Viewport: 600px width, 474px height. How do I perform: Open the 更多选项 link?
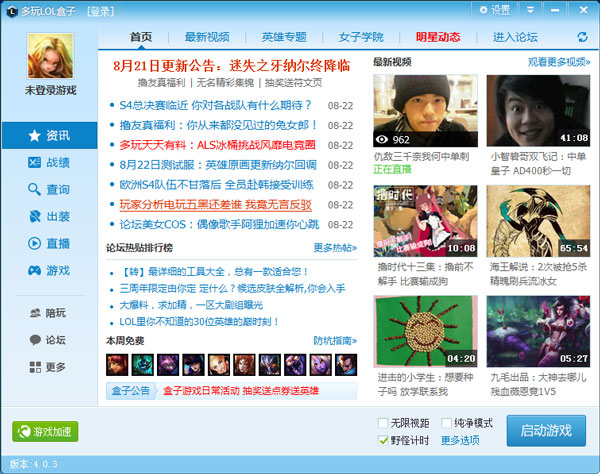[x=460, y=440]
